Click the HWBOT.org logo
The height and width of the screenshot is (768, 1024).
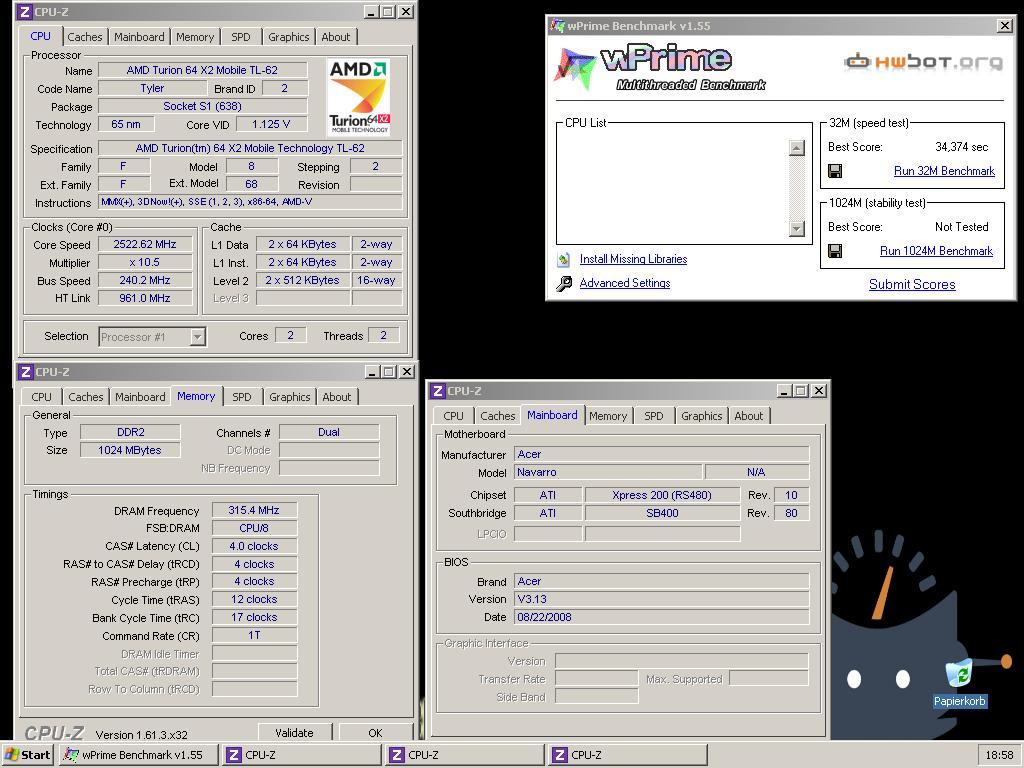(923, 62)
